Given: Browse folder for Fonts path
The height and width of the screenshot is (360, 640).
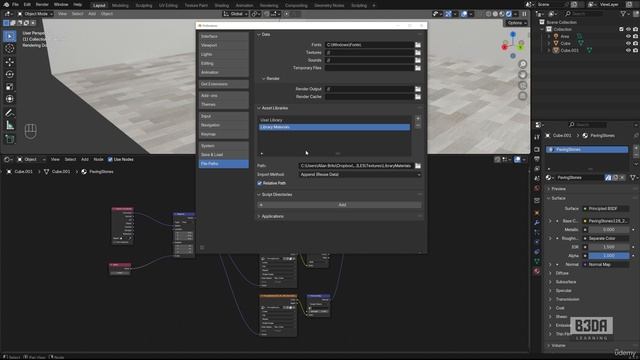Looking at the screenshot, I should (x=418, y=44).
